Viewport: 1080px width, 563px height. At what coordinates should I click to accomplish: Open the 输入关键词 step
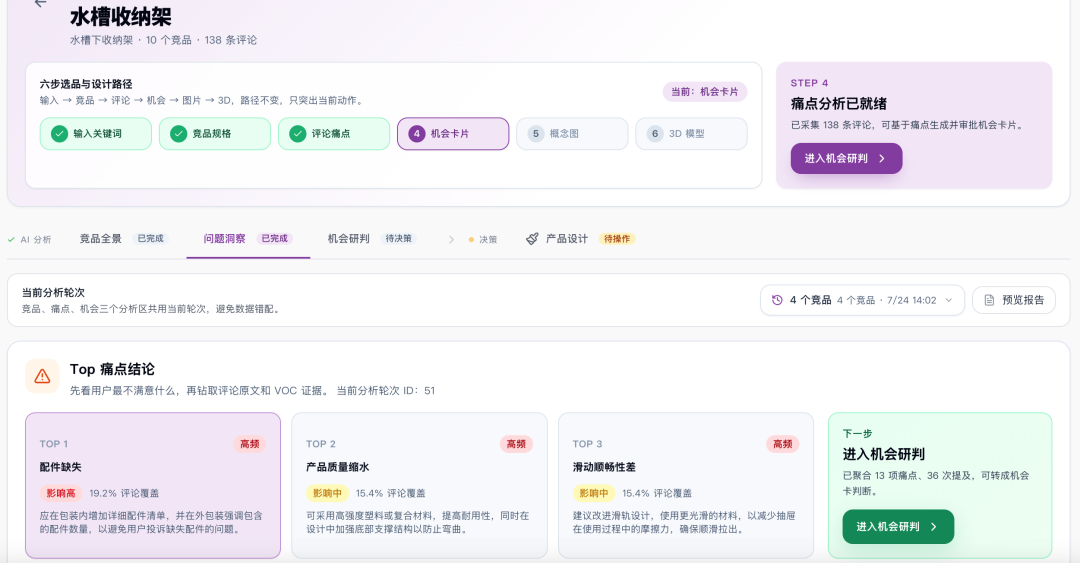pos(96,134)
